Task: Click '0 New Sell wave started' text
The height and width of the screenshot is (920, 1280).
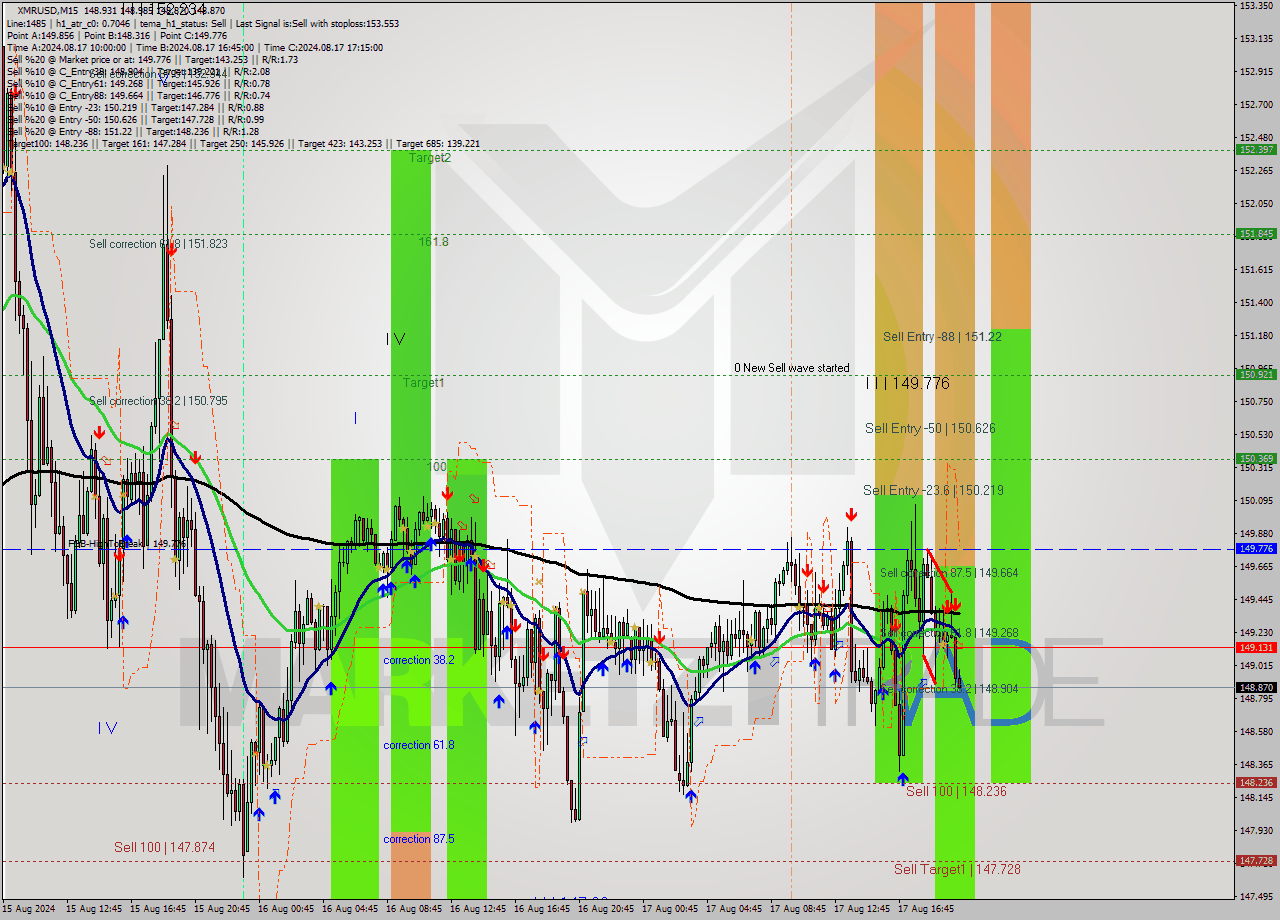Action: 792,368
